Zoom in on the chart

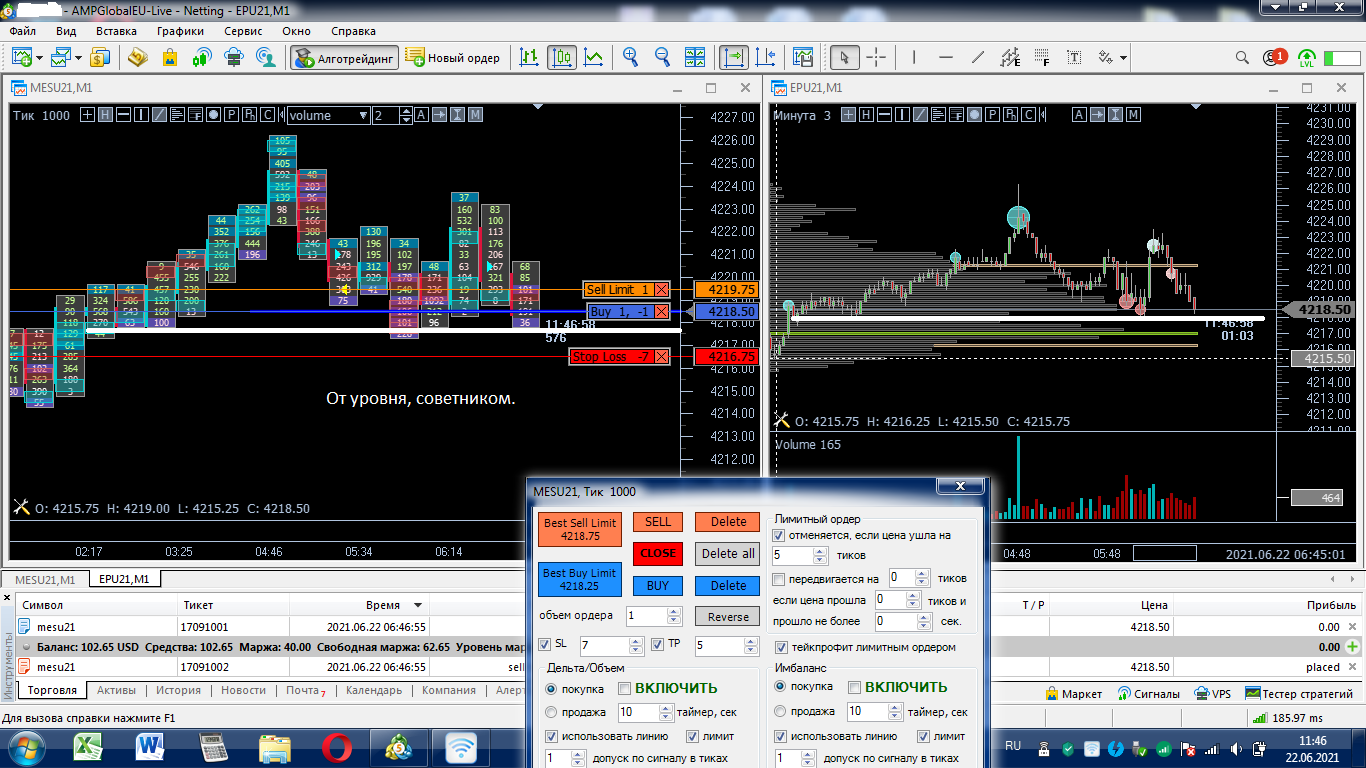pos(631,57)
